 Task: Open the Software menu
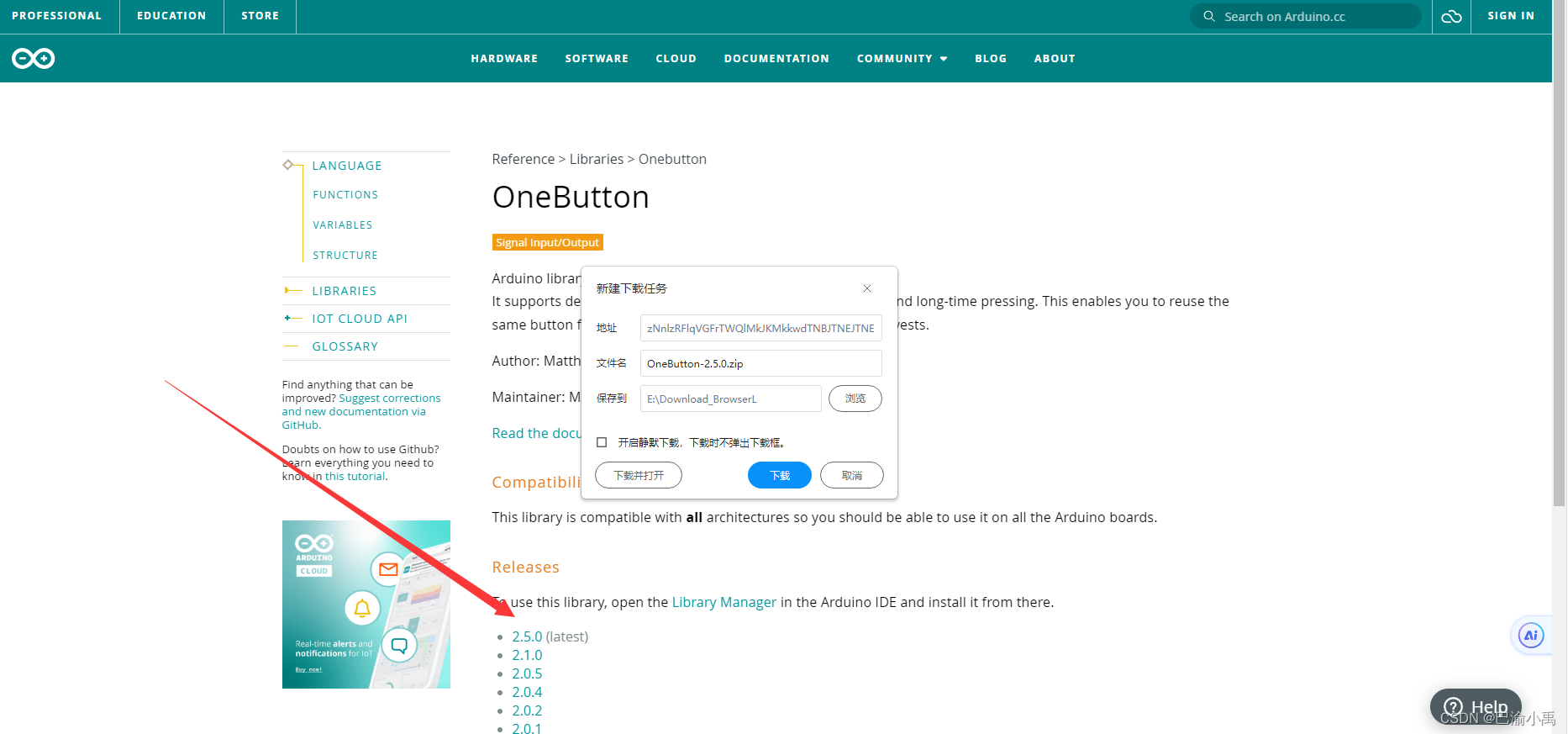tap(597, 59)
